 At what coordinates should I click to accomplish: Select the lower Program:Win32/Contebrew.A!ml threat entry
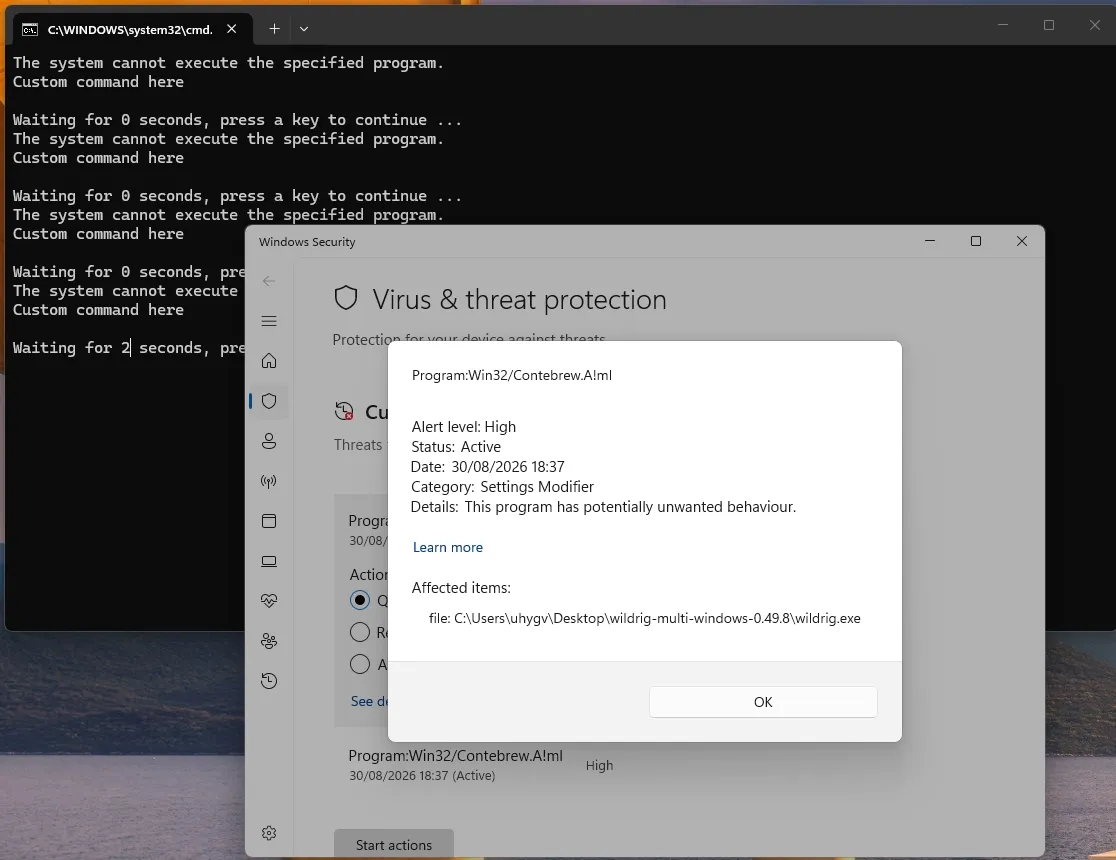pos(456,765)
